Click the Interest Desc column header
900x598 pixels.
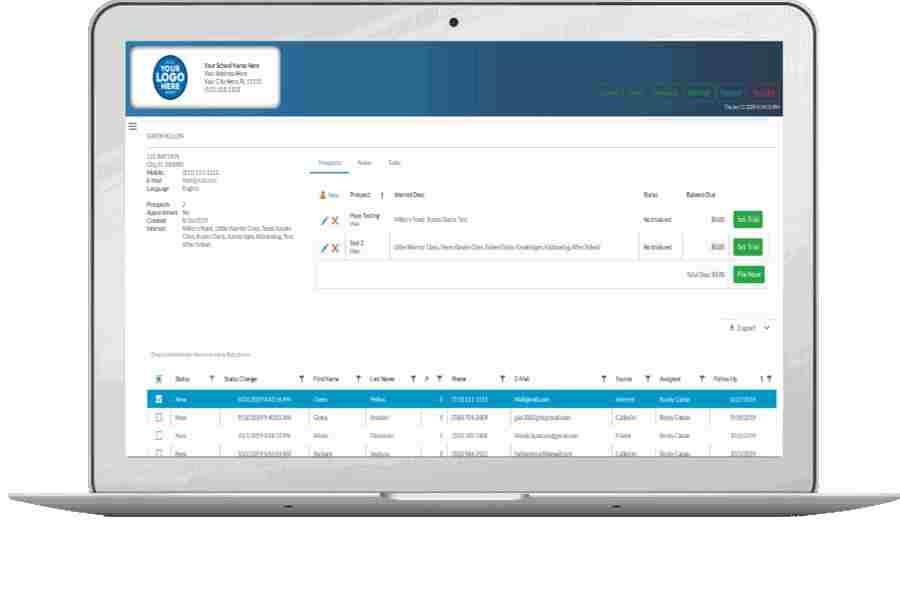(409, 195)
